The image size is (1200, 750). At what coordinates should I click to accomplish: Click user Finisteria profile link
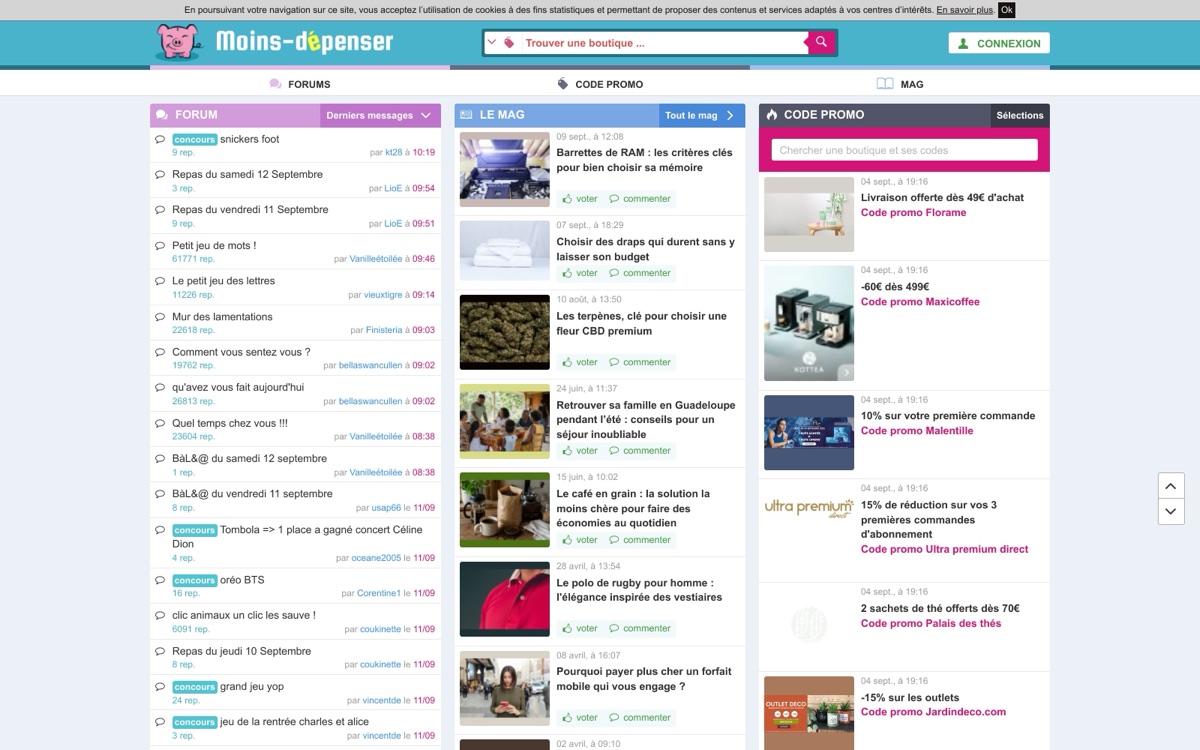[x=384, y=330]
